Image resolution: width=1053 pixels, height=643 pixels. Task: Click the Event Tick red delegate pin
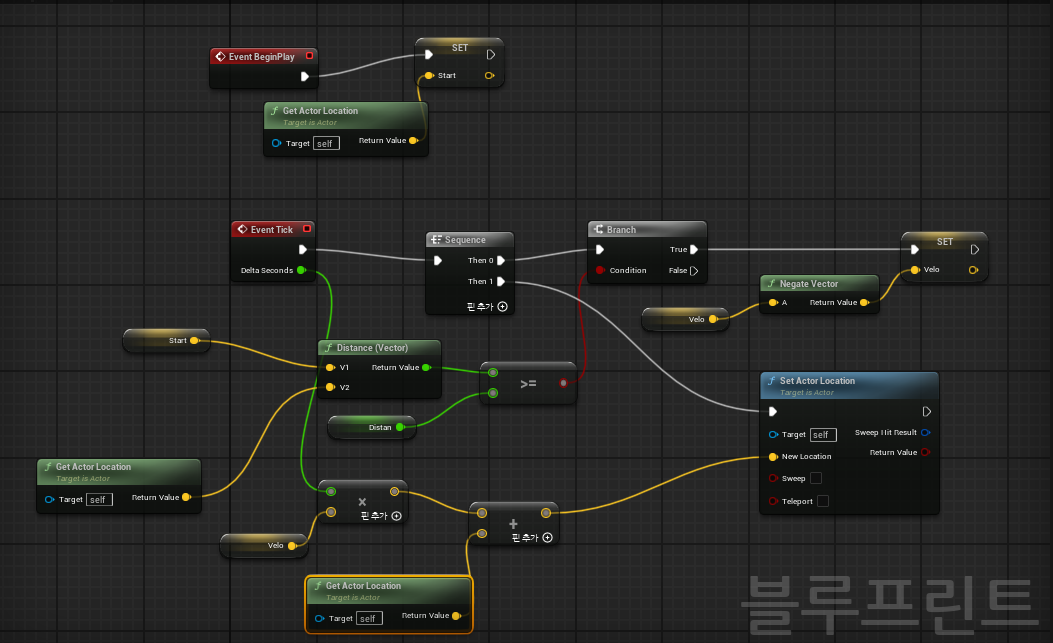(307, 228)
